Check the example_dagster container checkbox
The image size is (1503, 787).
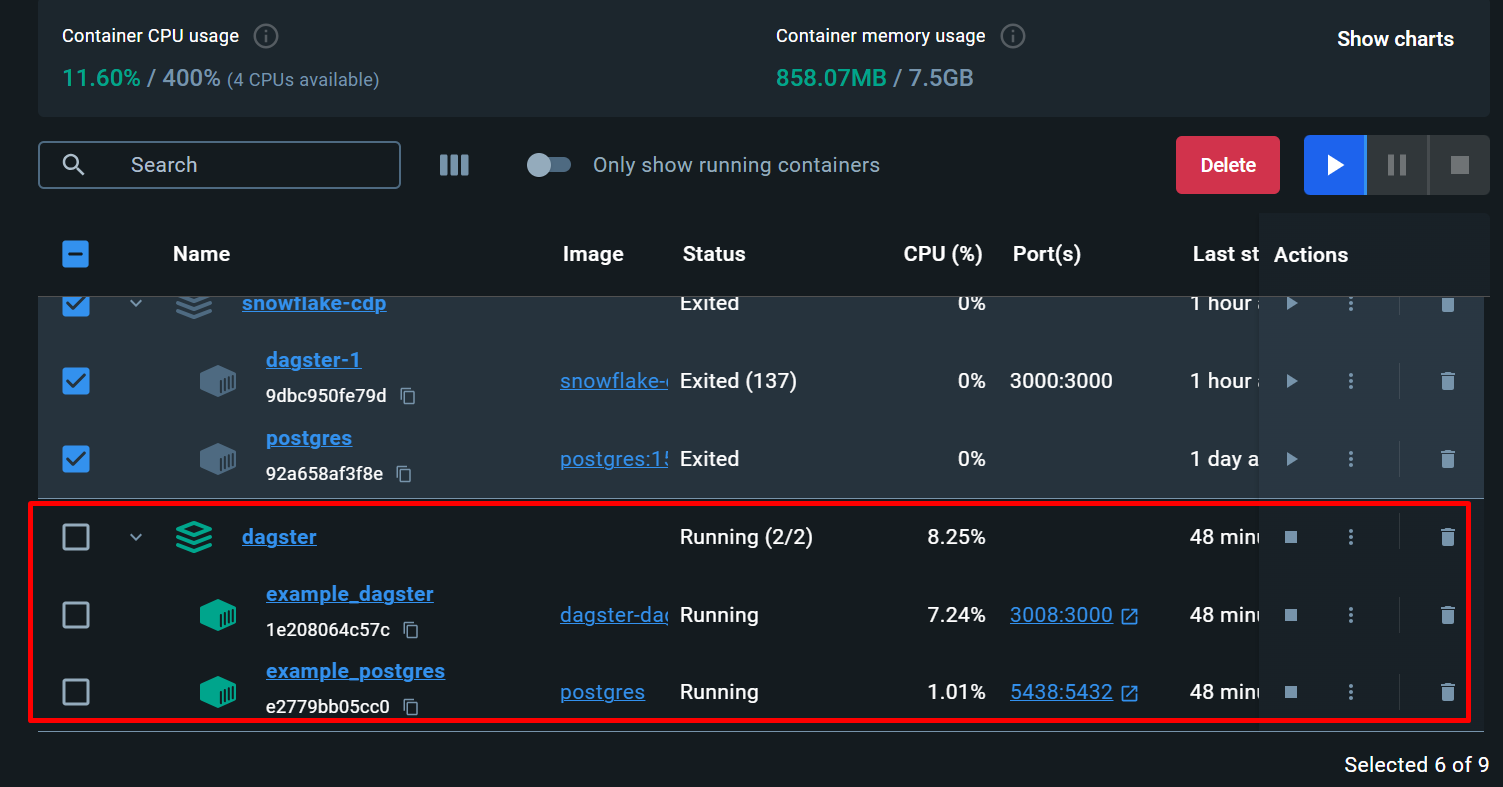click(76, 615)
